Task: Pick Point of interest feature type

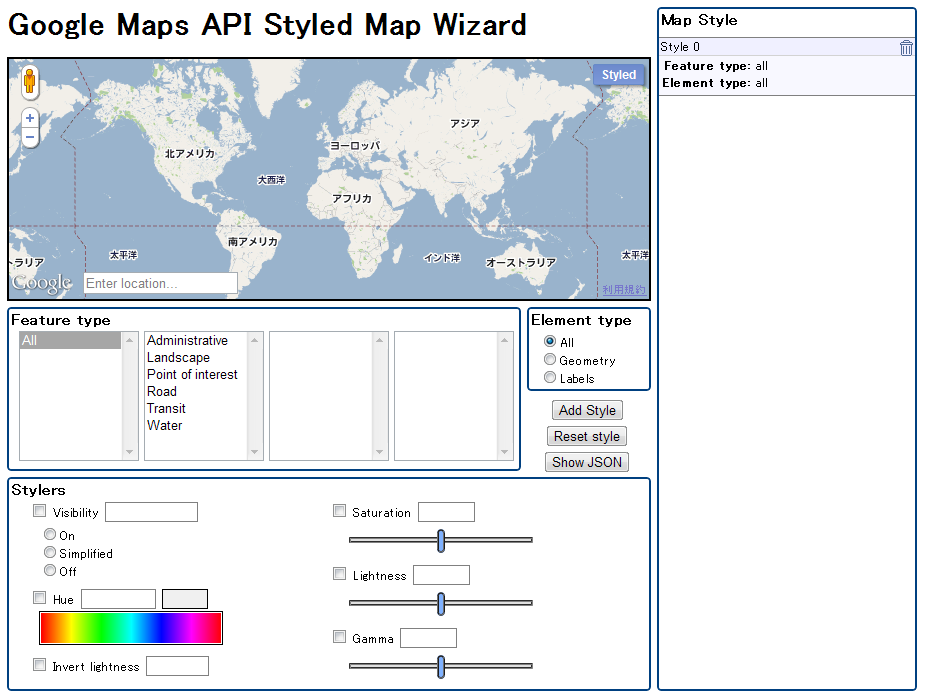Action: (192, 375)
